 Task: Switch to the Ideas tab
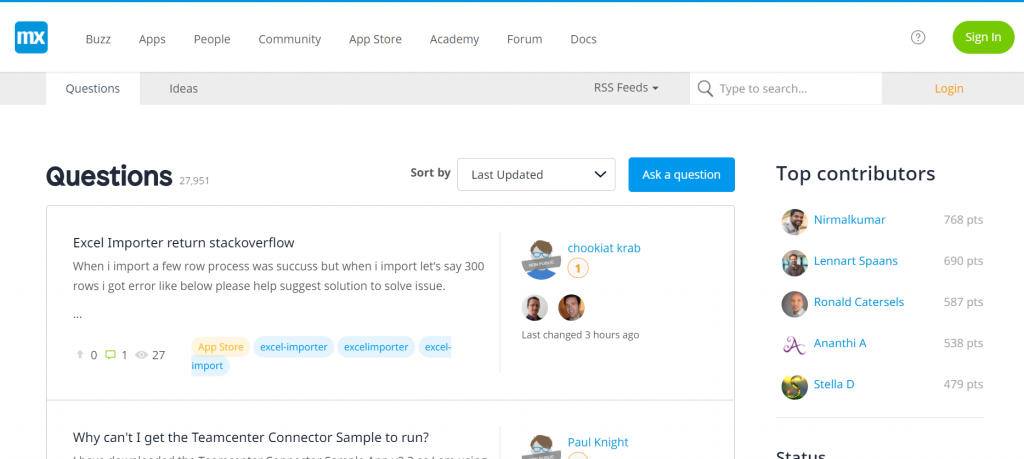[x=183, y=88]
